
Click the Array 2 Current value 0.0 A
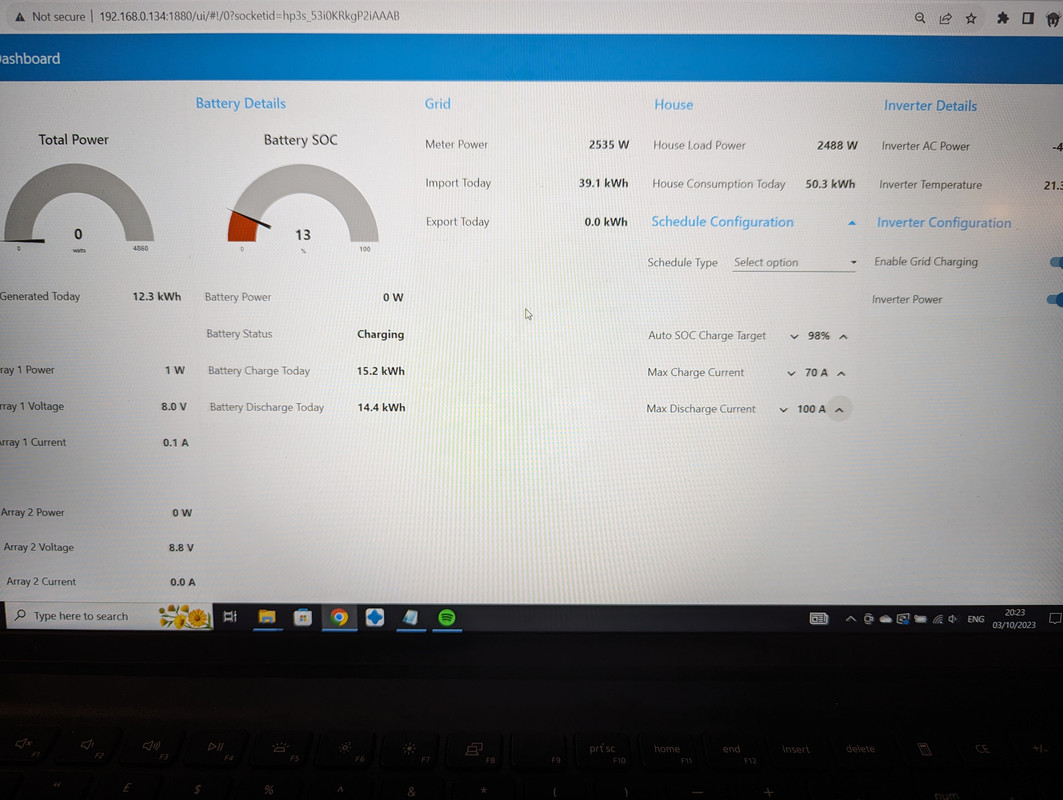tap(182, 582)
